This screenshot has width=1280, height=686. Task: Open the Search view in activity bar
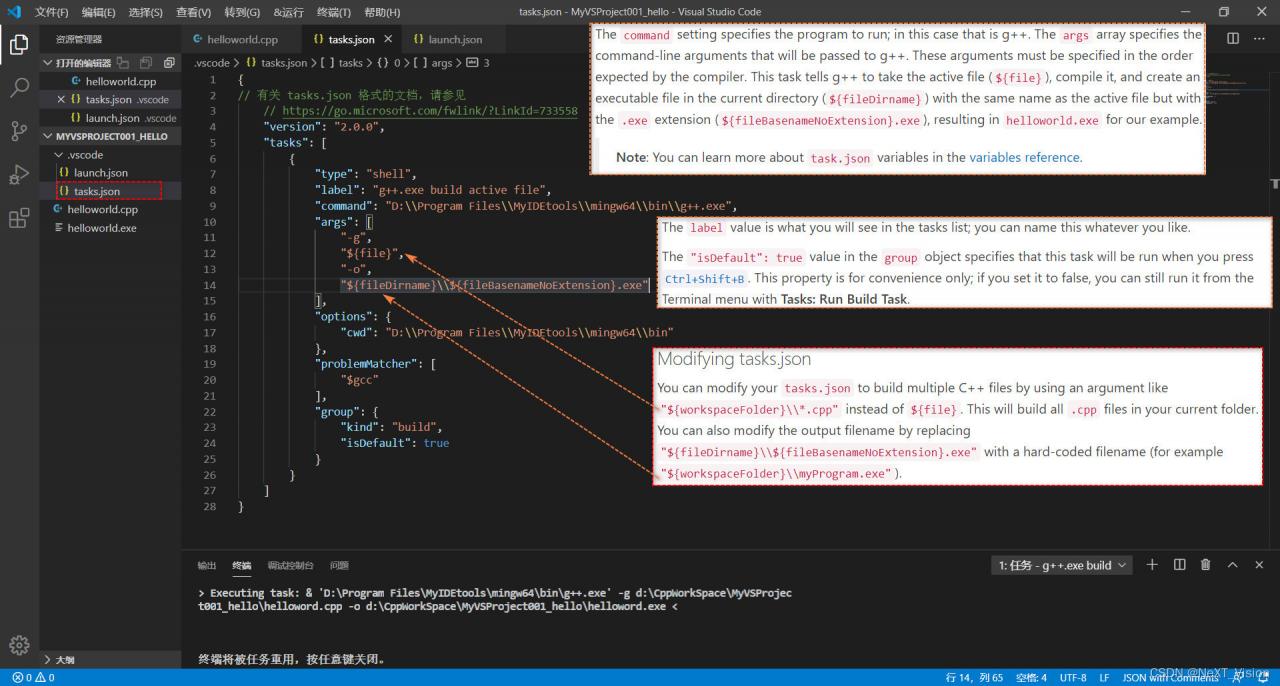(x=19, y=88)
